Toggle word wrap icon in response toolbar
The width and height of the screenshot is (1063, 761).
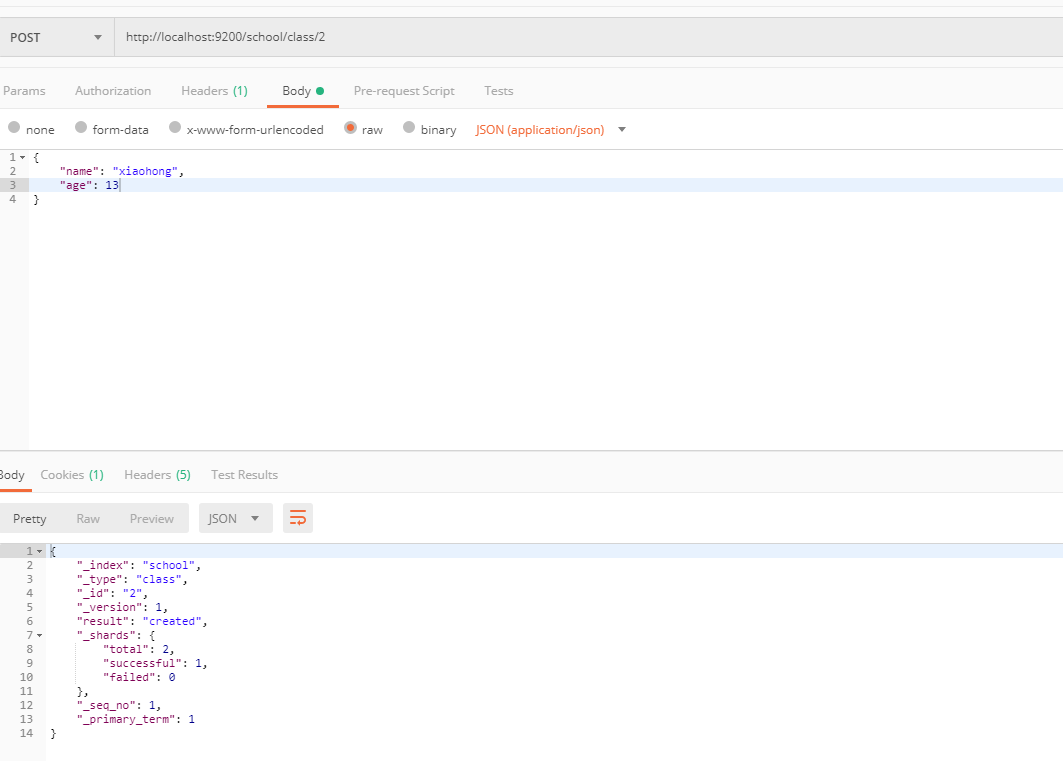298,518
